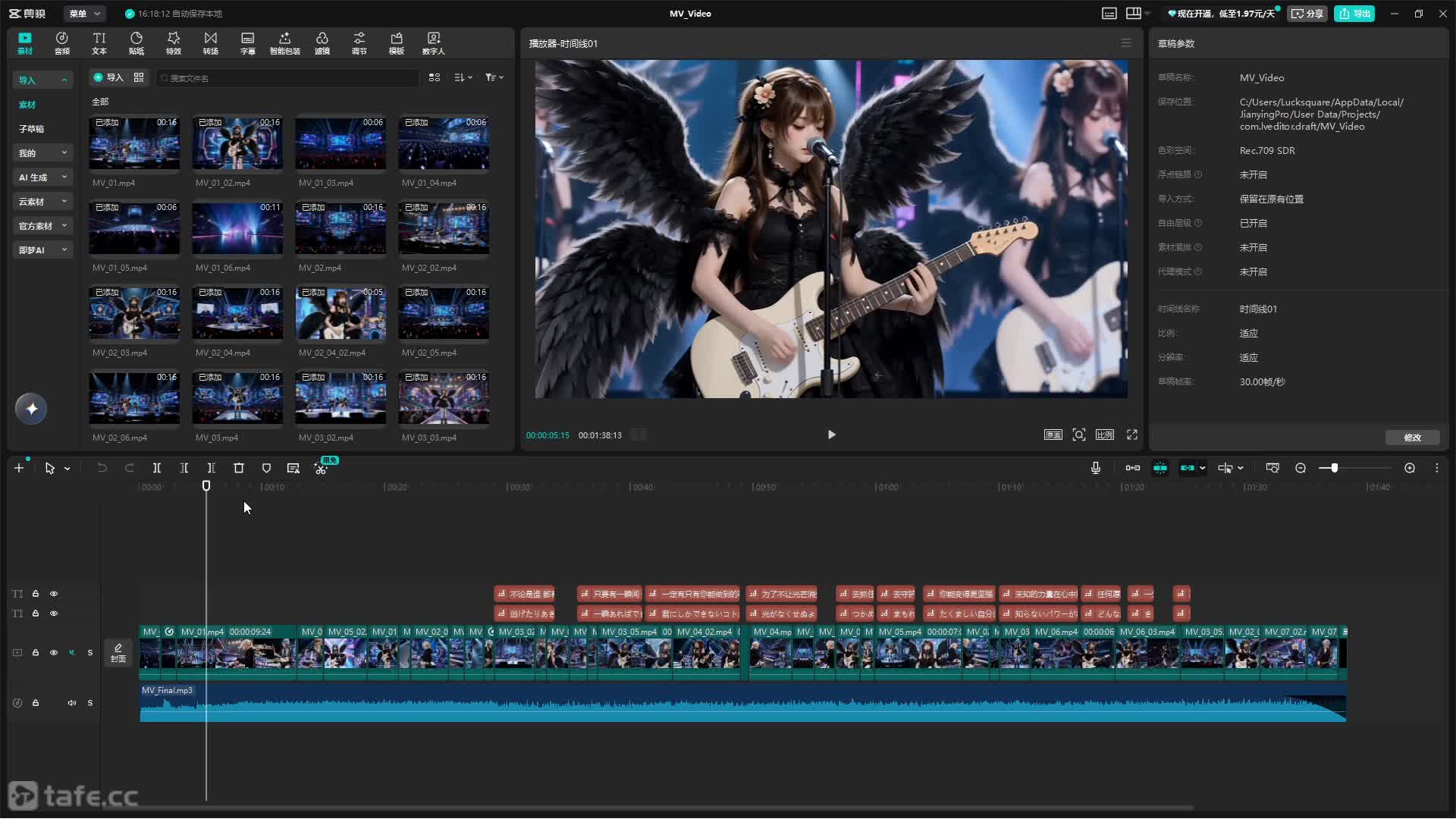Adjust the timeline zoom slider handle
1456x819 pixels.
coord(1334,469)
